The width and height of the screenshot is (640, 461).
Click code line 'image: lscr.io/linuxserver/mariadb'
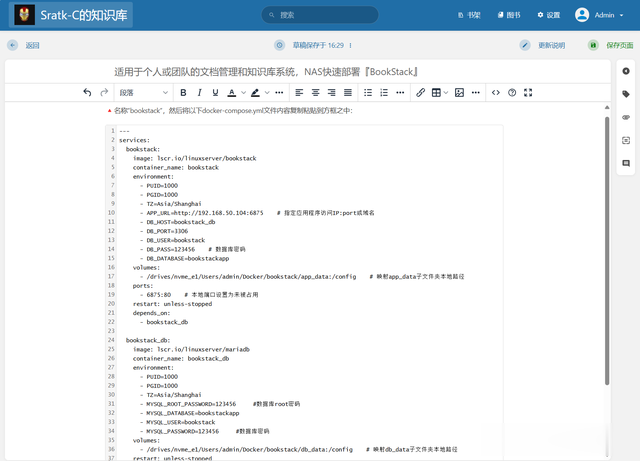click(191, 350)
